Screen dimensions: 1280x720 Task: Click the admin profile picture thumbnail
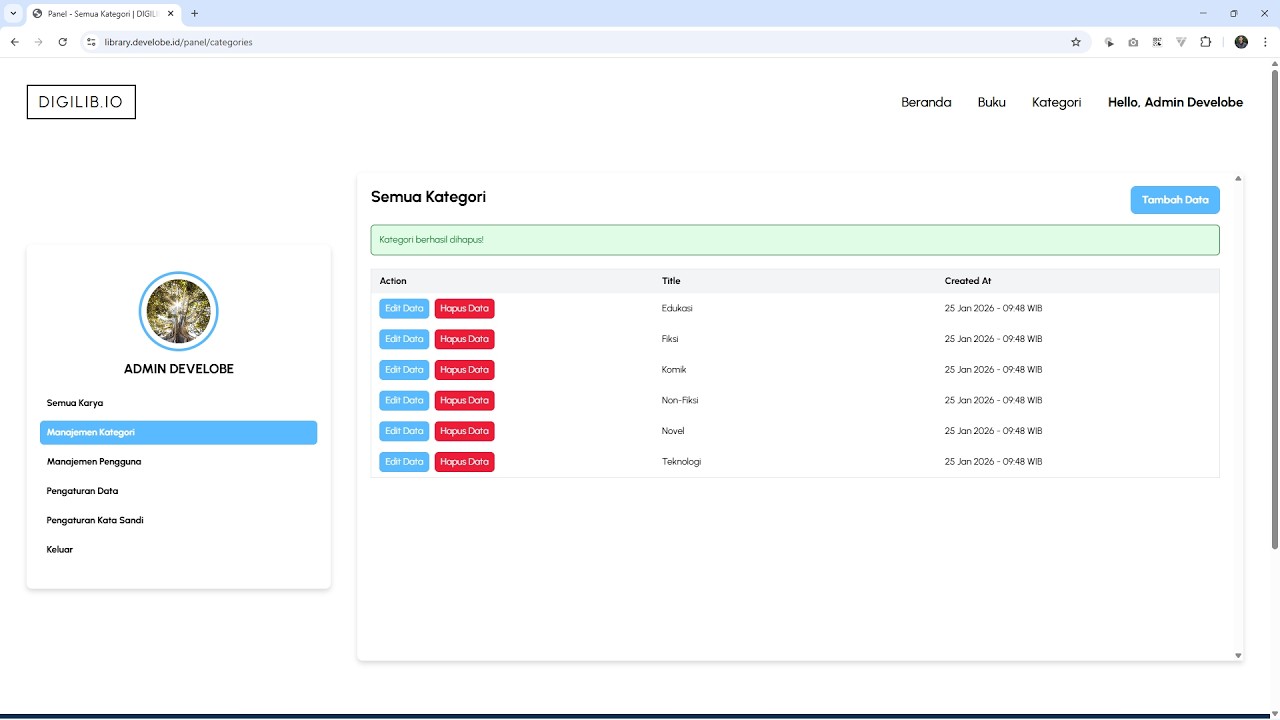pyautogui.click(x=178, y=311)
